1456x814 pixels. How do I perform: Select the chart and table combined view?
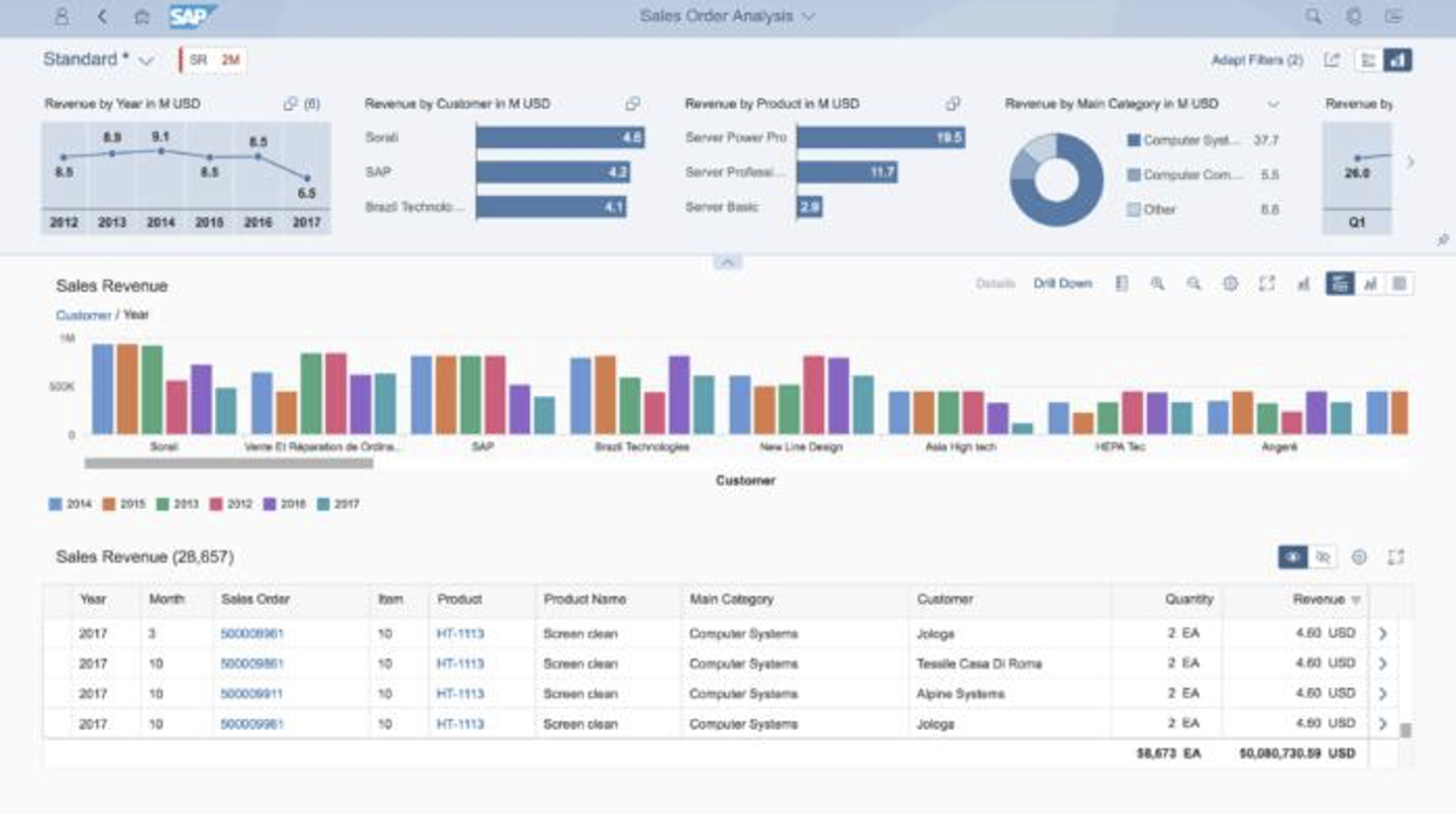(1340, 284)
